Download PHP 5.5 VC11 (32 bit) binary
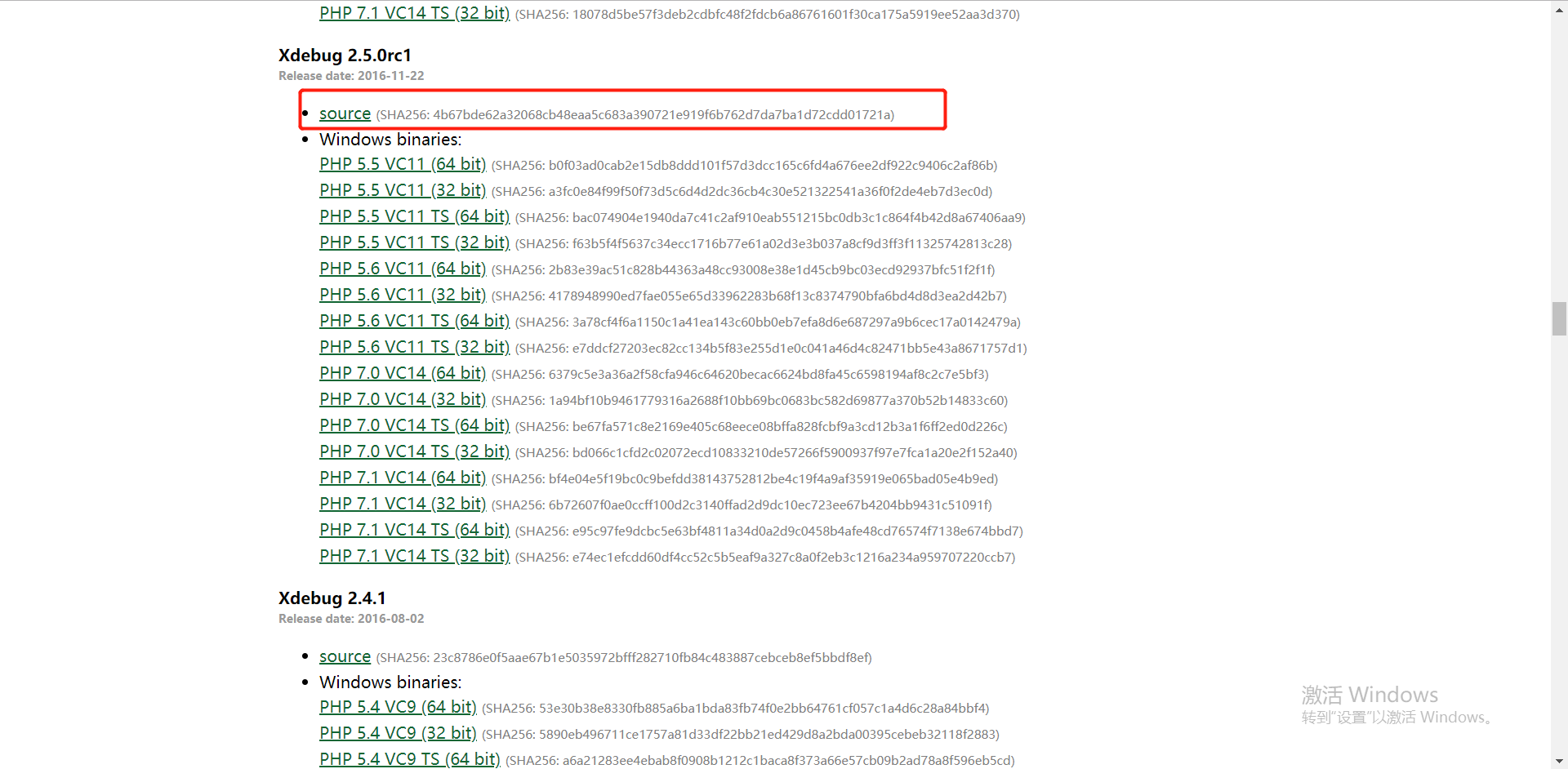1568x769 pixels. (x=403, y=190)
